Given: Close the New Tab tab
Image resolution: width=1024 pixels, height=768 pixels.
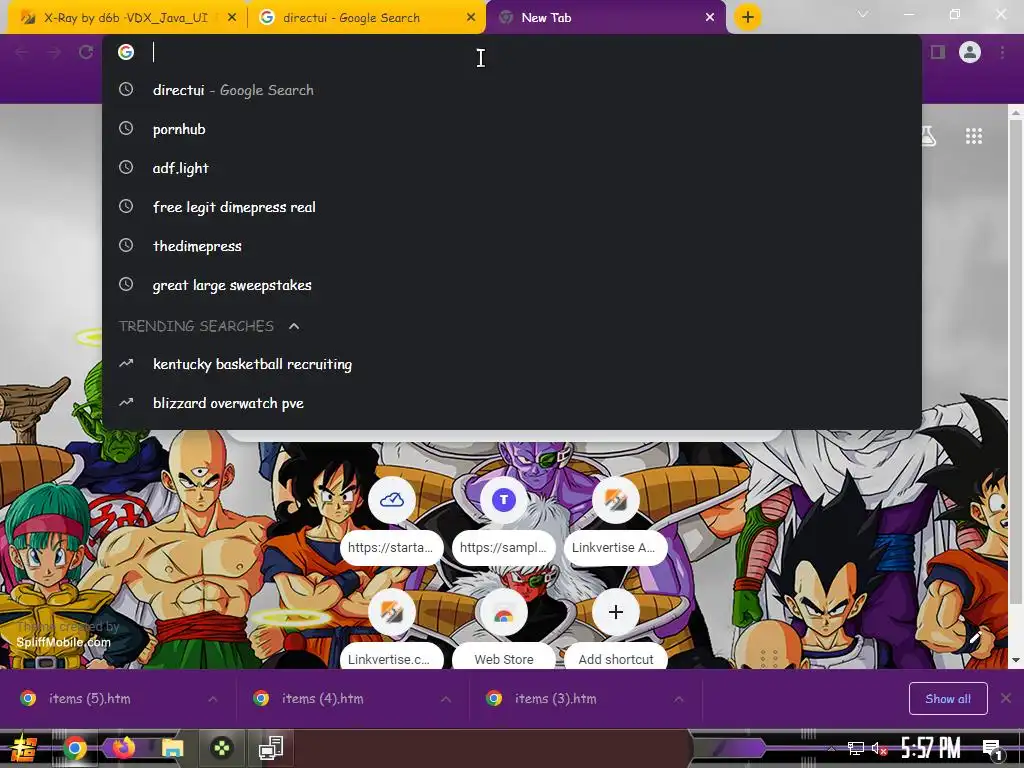Looking at the screenshot, I should coord(710,18).
